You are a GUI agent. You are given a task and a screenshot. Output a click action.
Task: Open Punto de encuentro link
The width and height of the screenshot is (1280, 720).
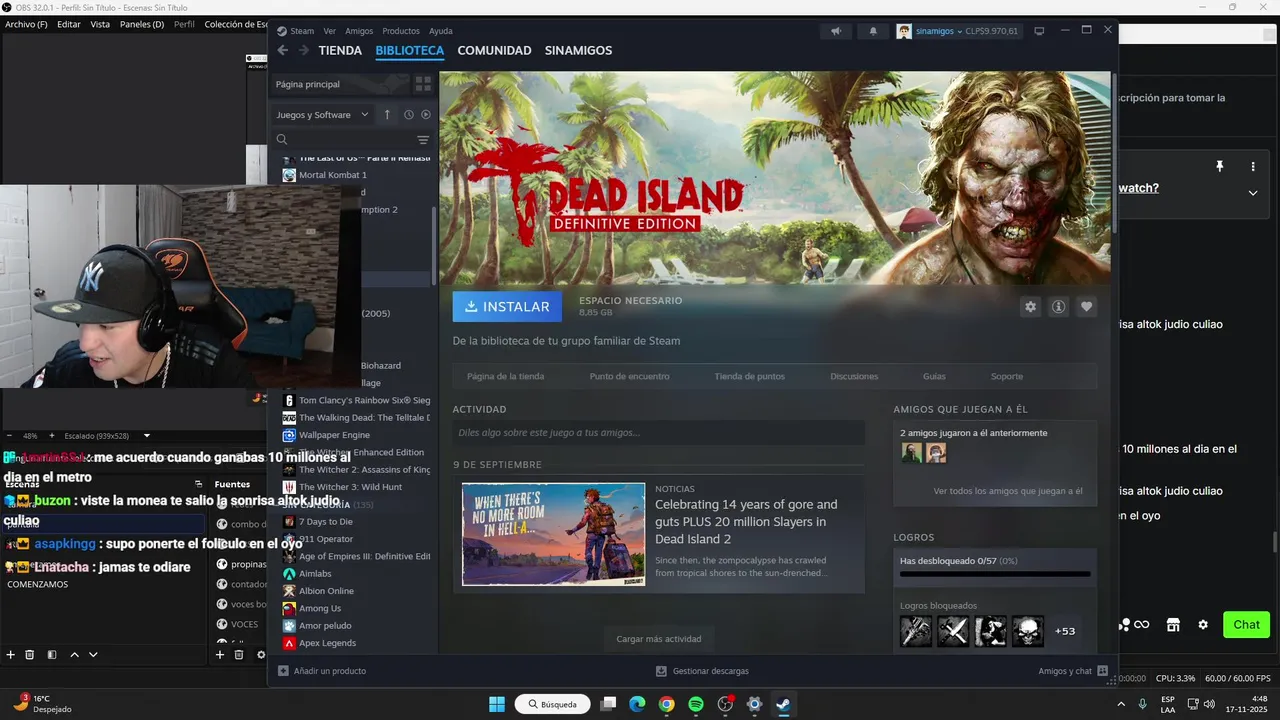point(629,376)
